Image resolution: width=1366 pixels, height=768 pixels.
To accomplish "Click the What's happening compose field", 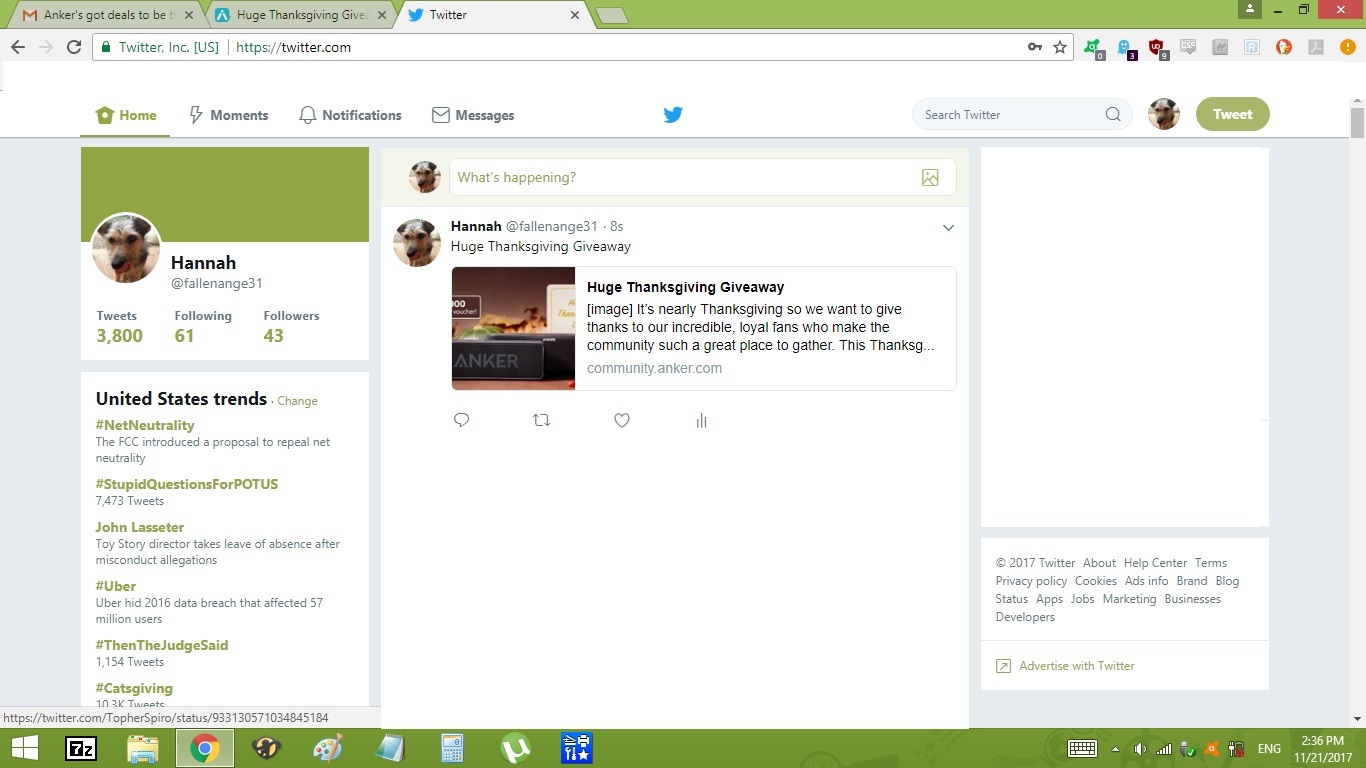I will point(702,178).
